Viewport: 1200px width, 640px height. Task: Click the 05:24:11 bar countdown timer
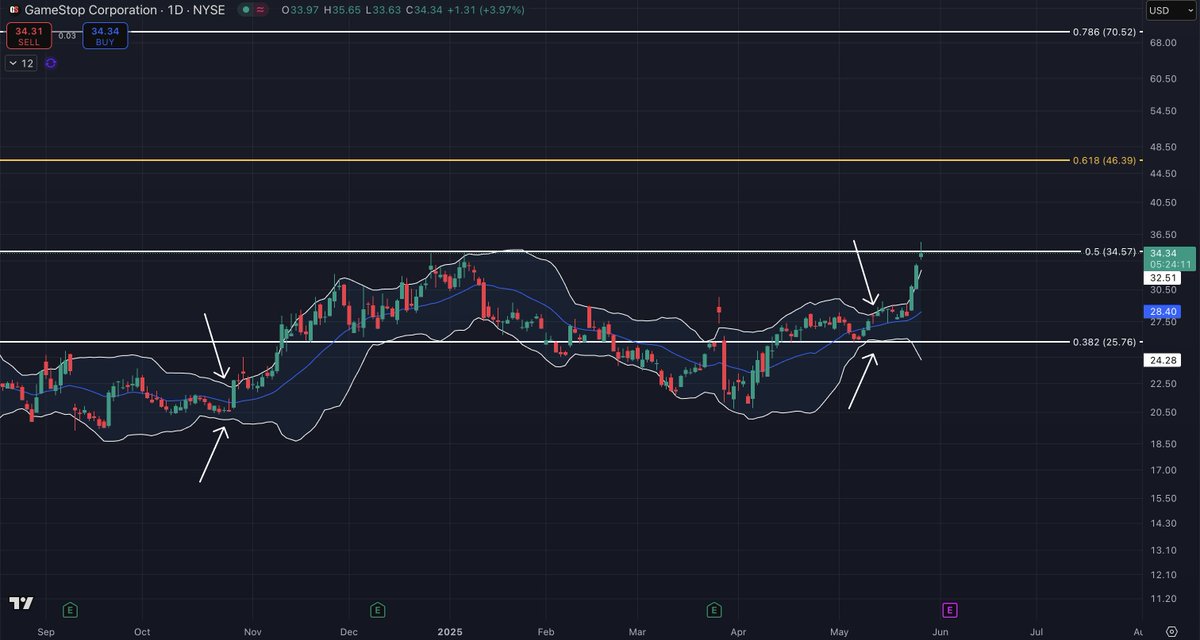[x=1171, y=266]
